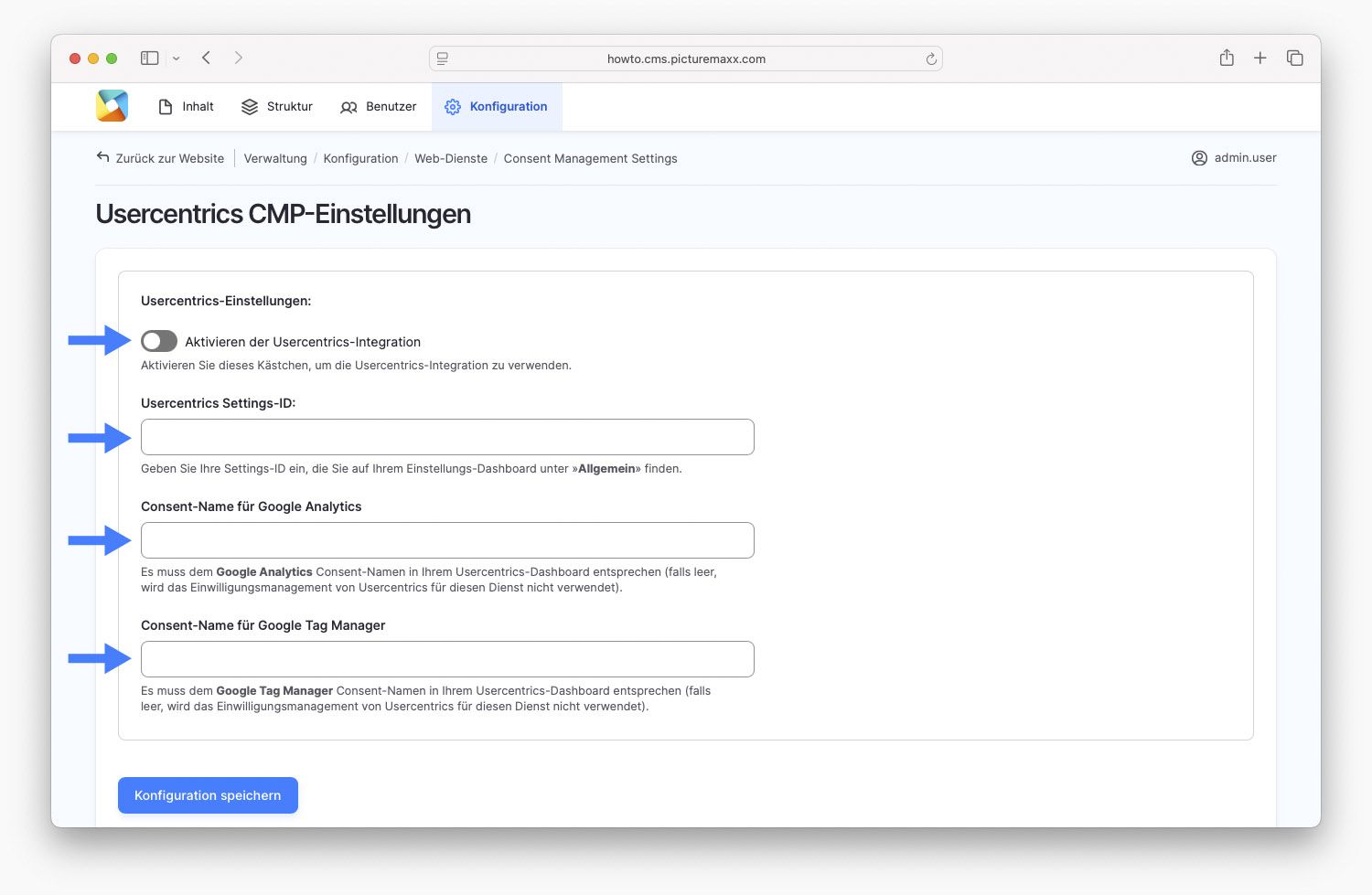This screenshot has height=895, width=1372.
Task: Enable the Usercentrics-Integration toggle
Action: 159,342
